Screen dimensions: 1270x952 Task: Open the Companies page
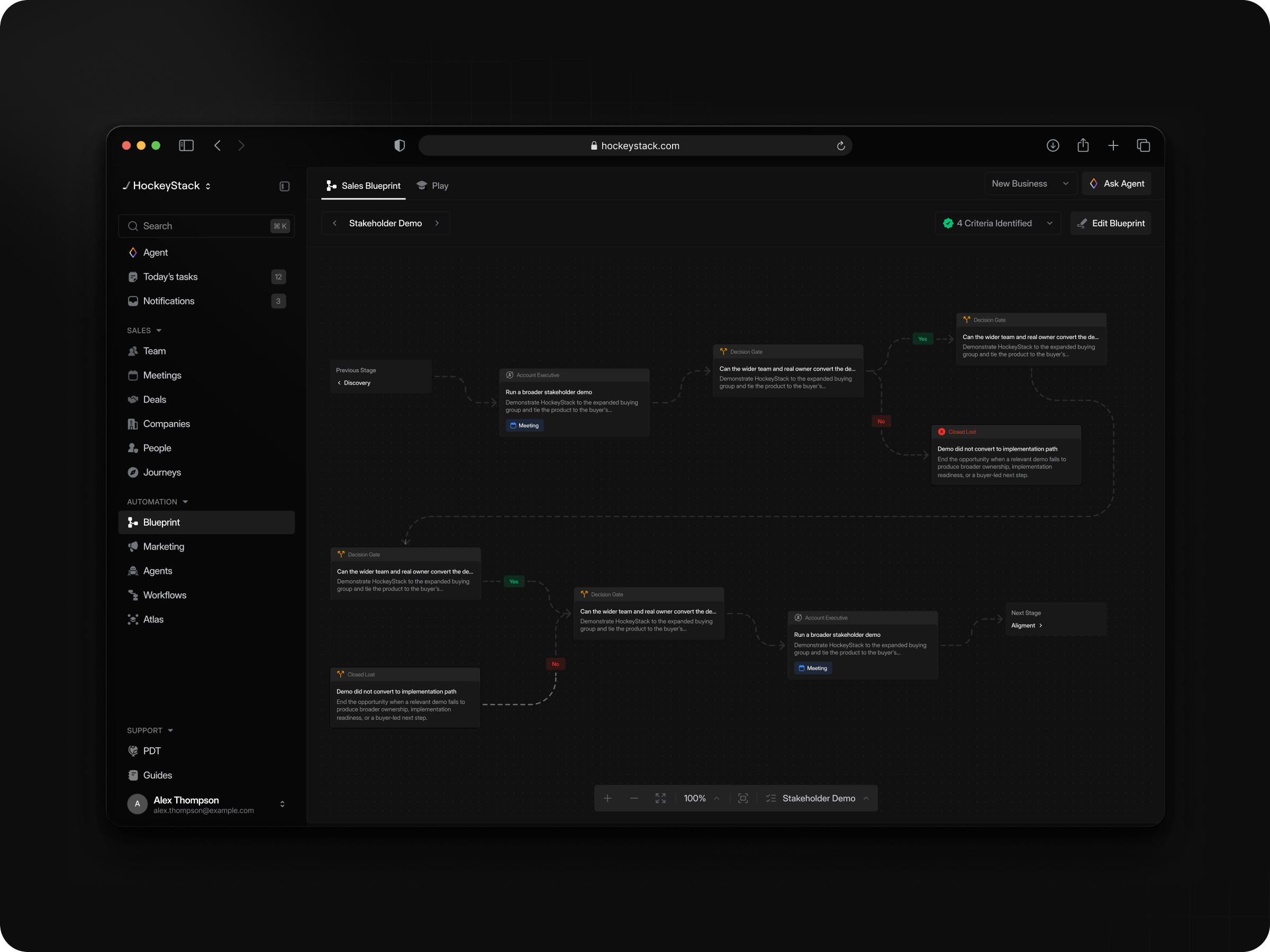[x=207, y=424]
